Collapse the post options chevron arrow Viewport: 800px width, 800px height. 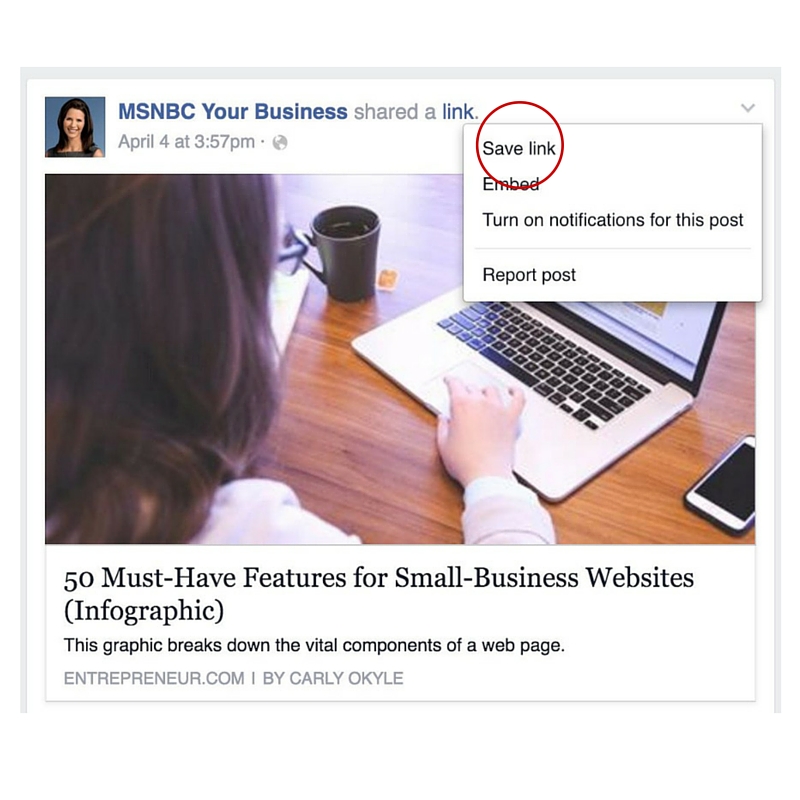747,108
